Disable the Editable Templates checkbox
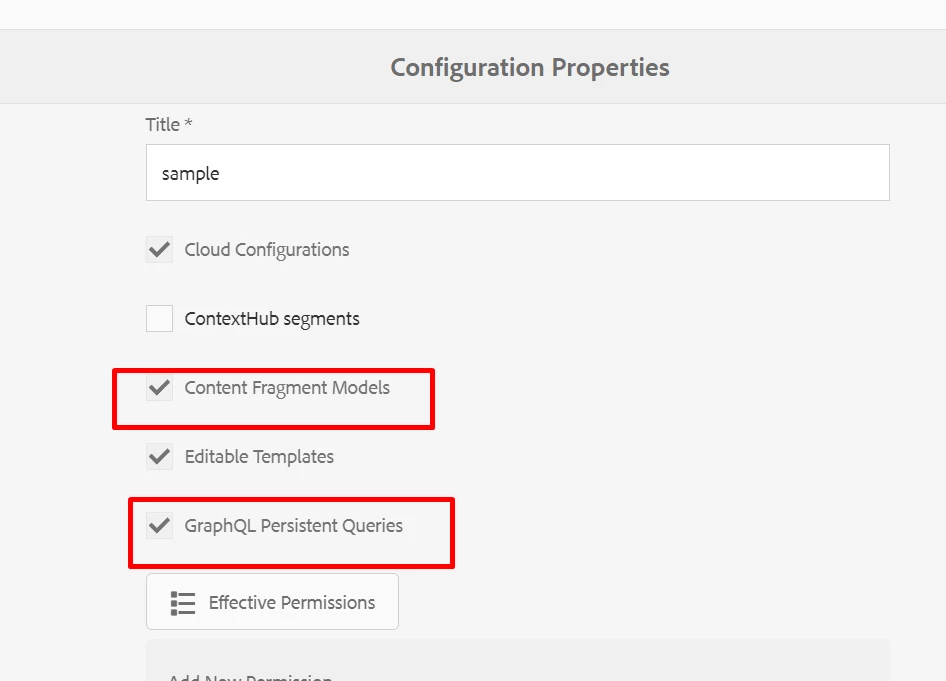 coord(159,457)
